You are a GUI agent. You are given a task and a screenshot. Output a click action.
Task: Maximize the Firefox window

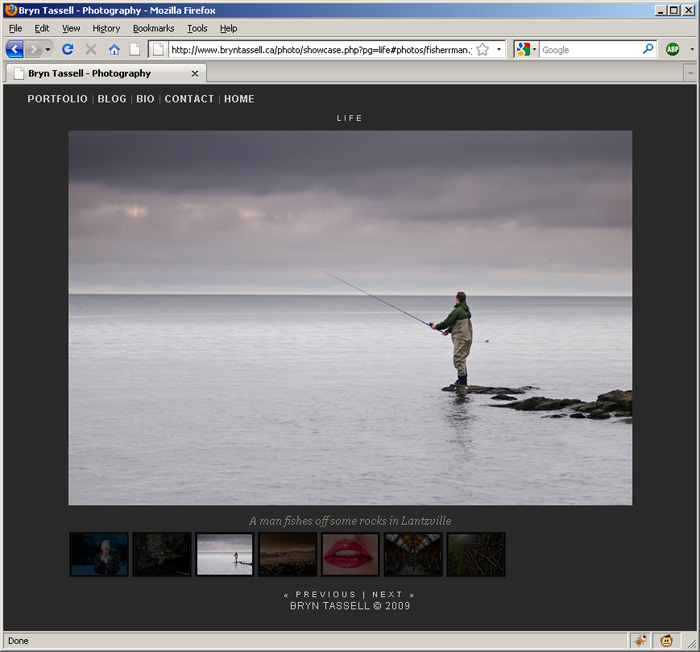(x=674, y=10)
